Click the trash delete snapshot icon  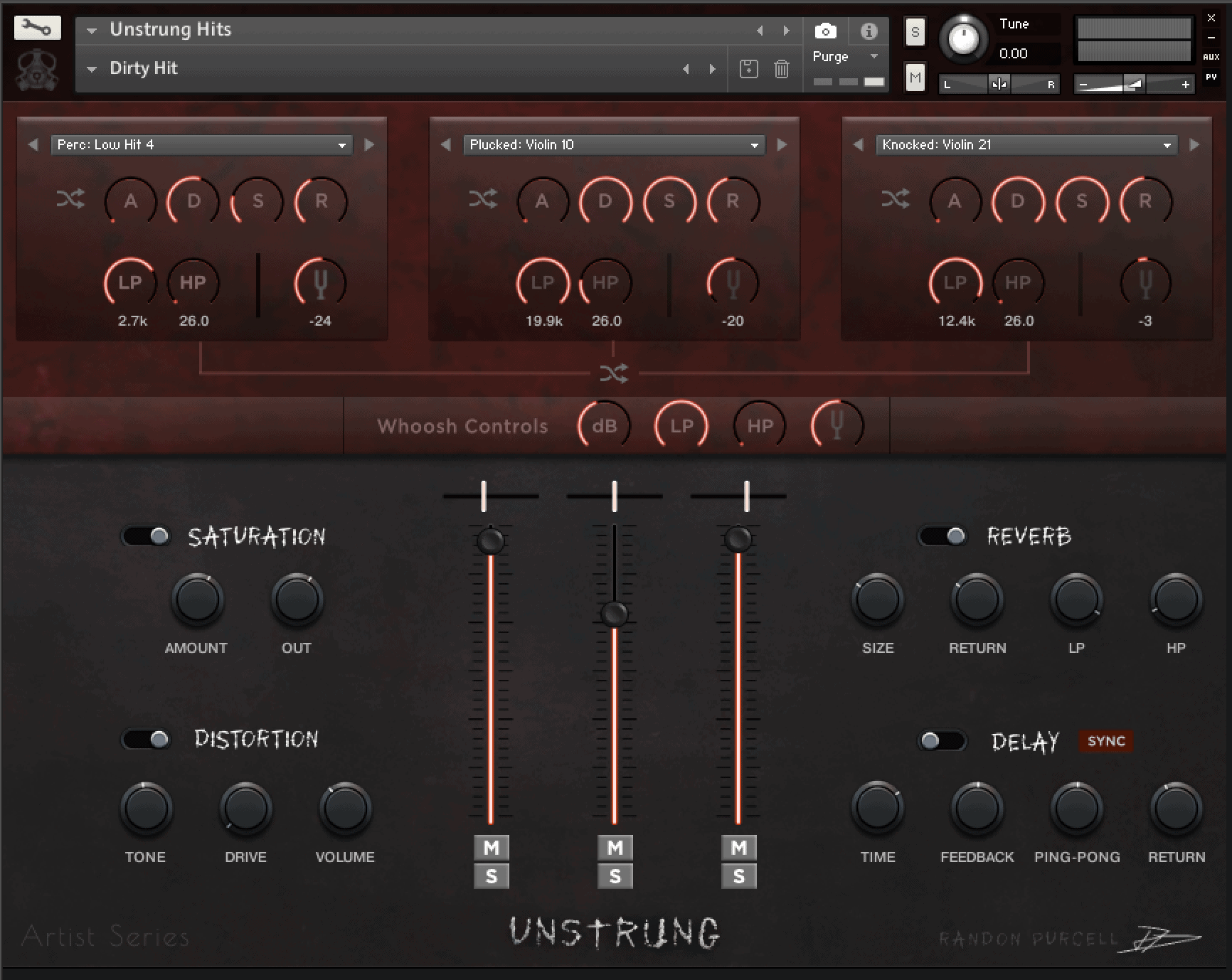(x=781, y=69)
